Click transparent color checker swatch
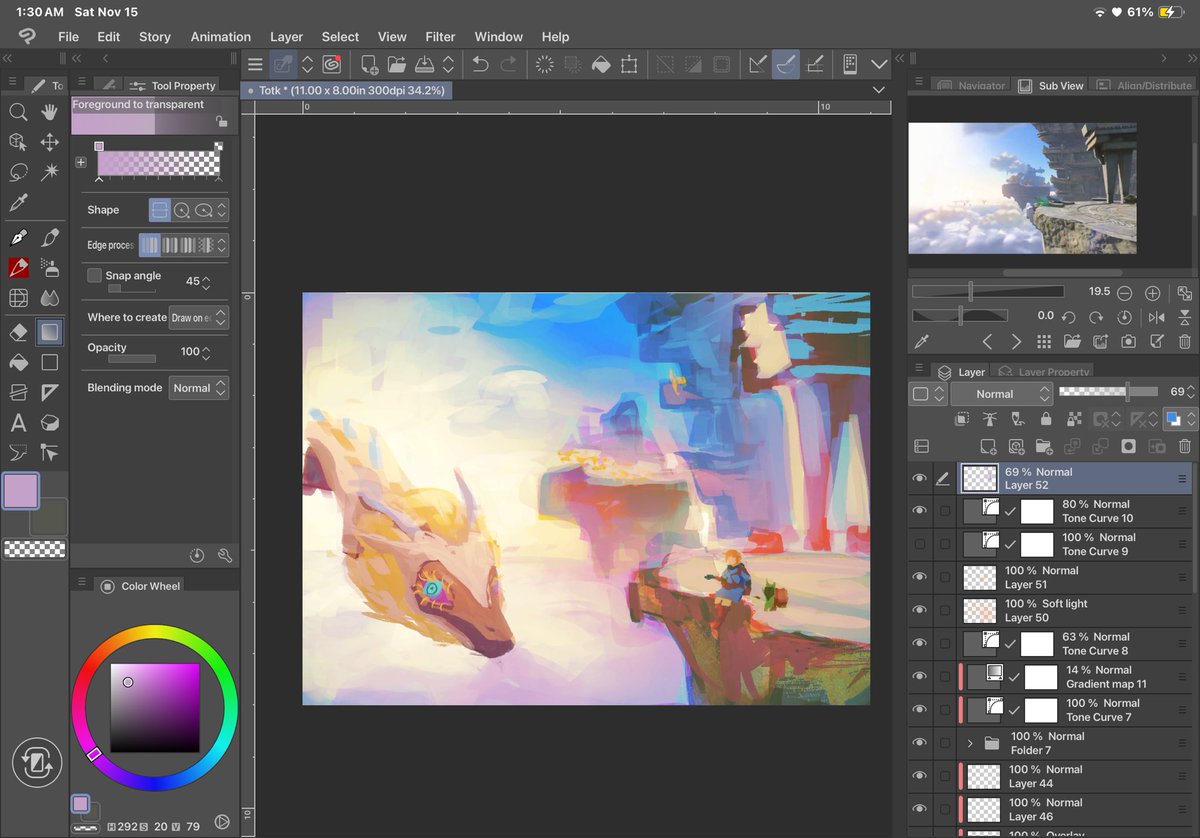The width and height of the screenshot is (1200, 838). [35, 549]
